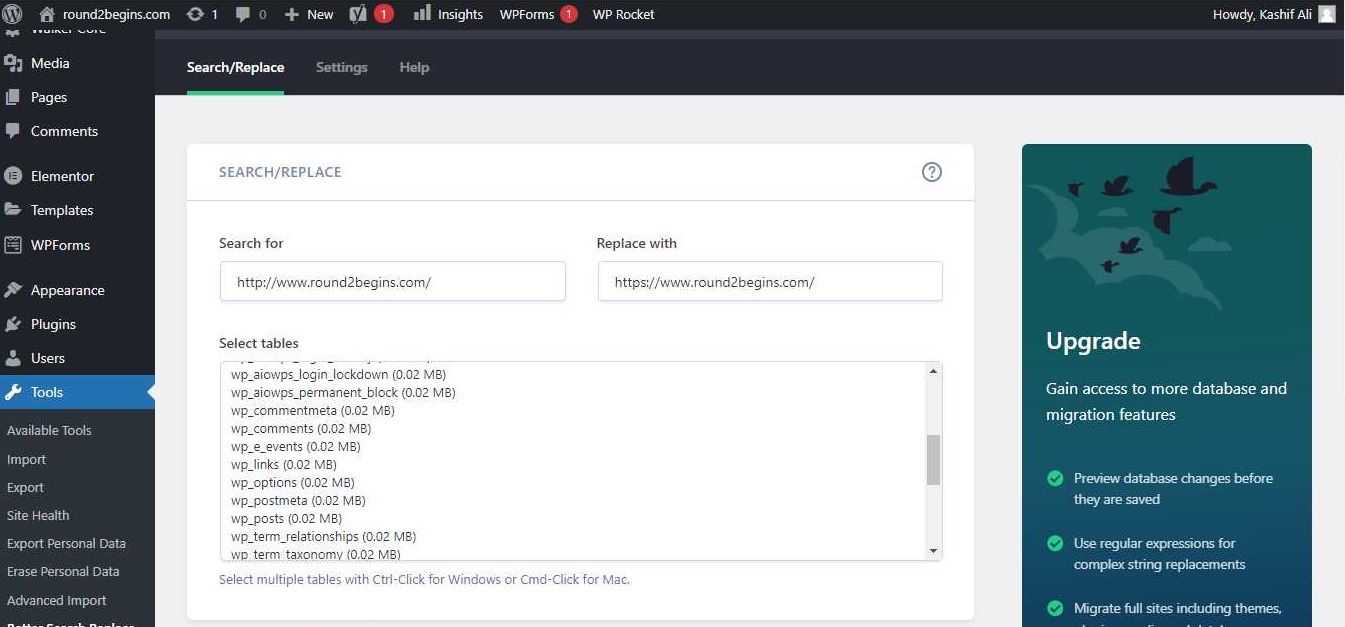Click the help question mark icon
Viewport: 1345px width, 627px height.
tap(931, 172)
